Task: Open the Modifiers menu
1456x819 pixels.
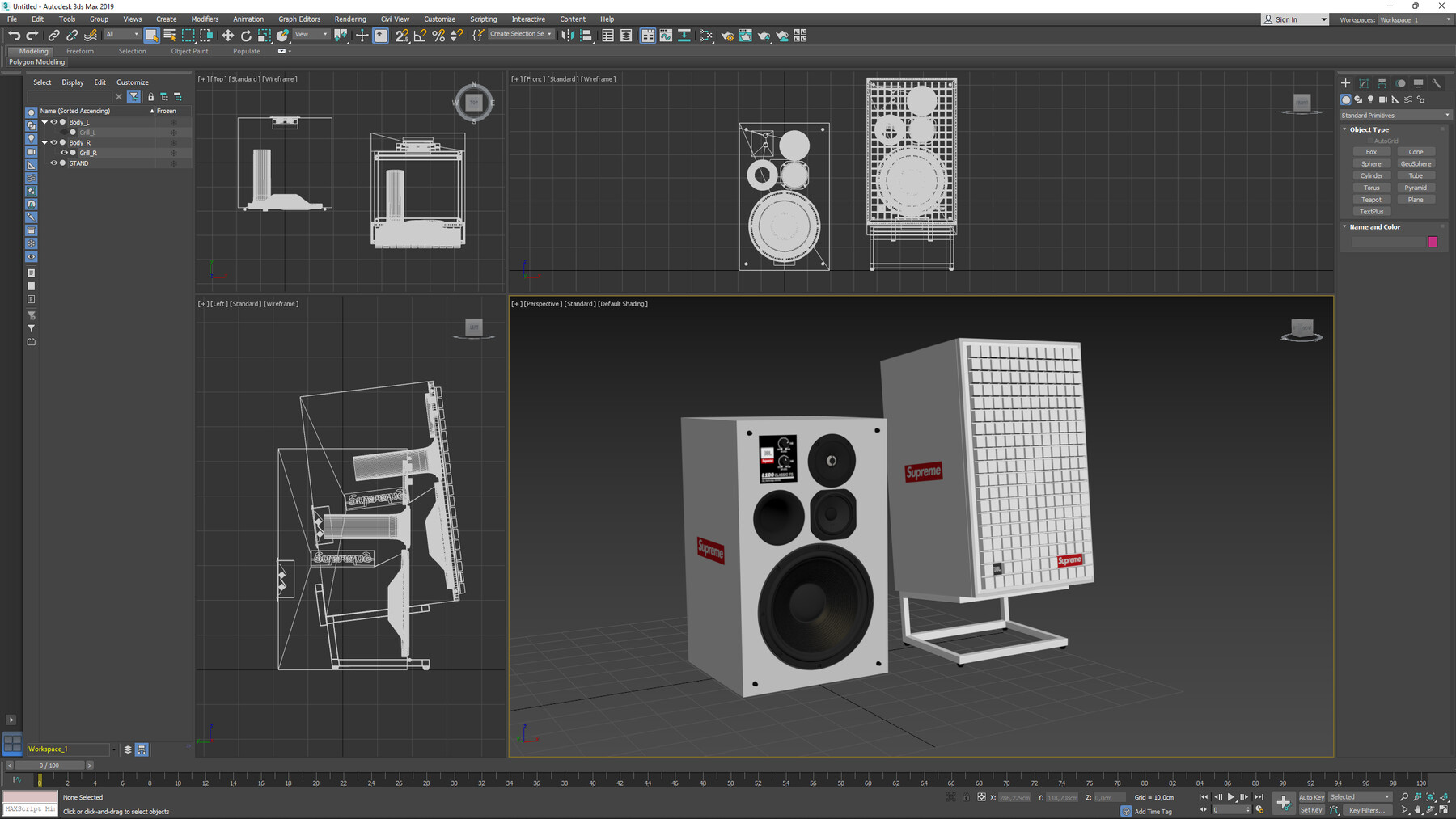Action: click(x=205, y=19)
